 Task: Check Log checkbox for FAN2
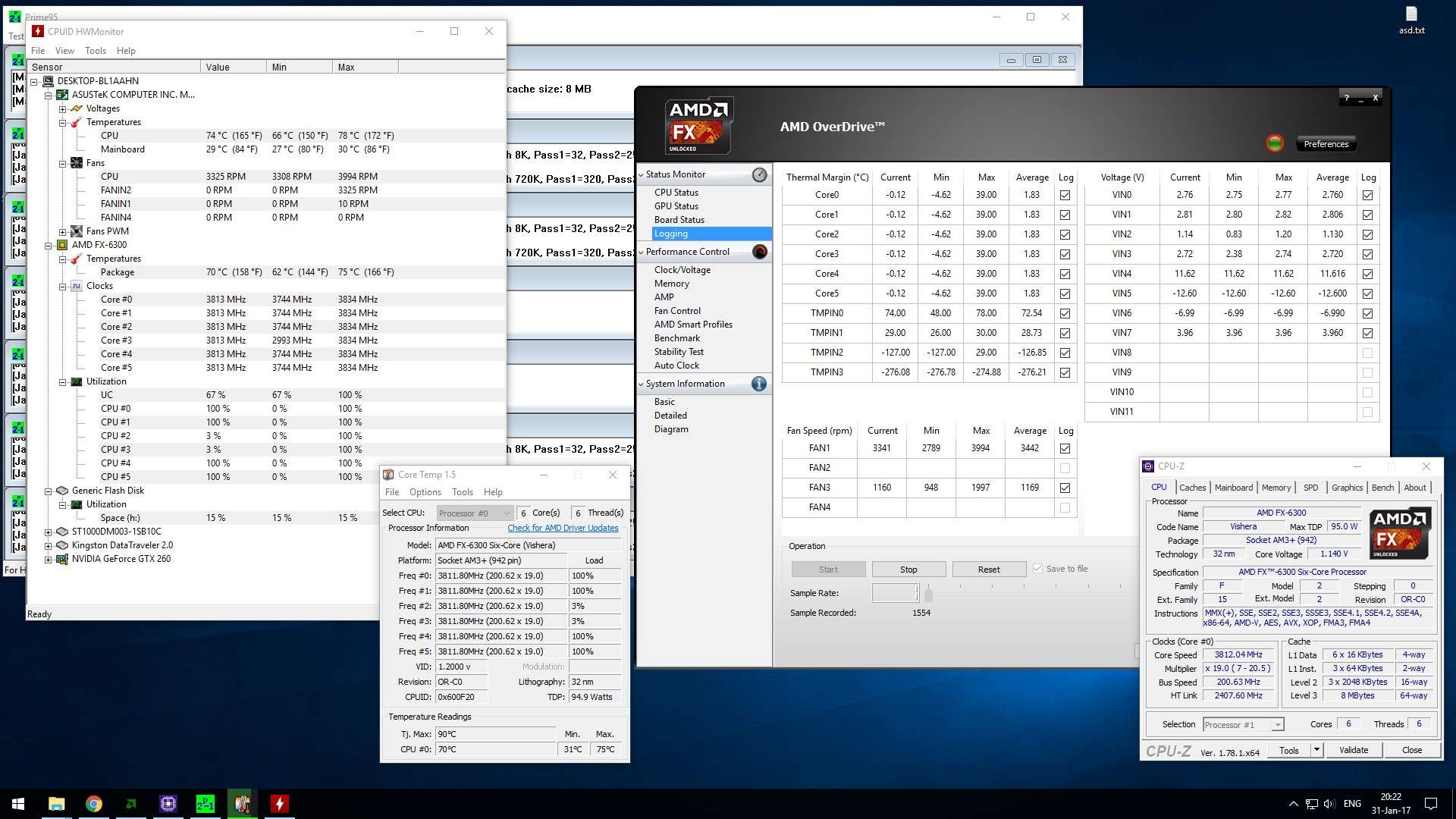(1065, 469)
